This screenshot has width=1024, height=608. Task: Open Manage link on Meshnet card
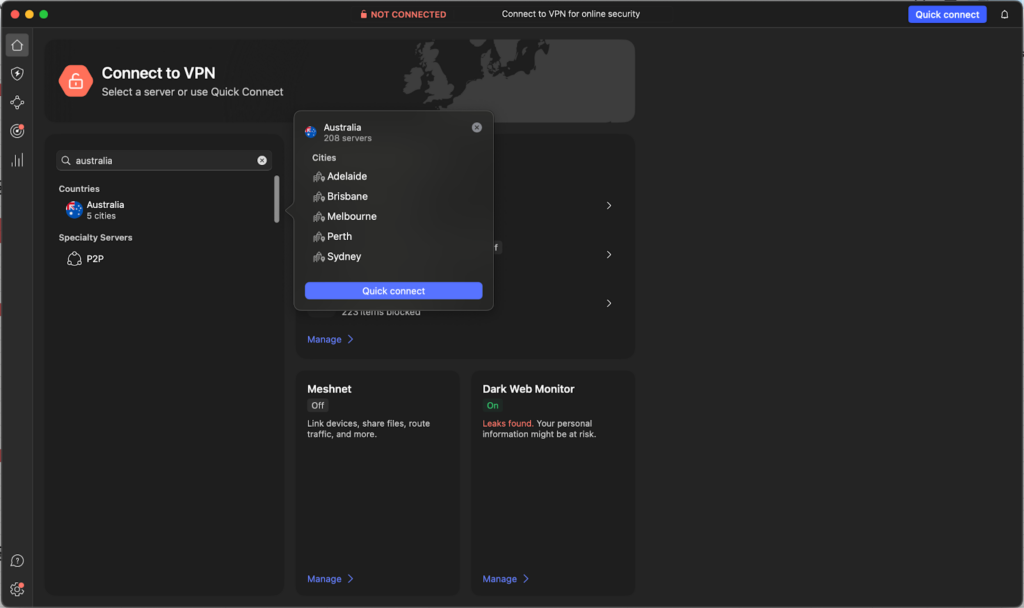pos(330,579)
